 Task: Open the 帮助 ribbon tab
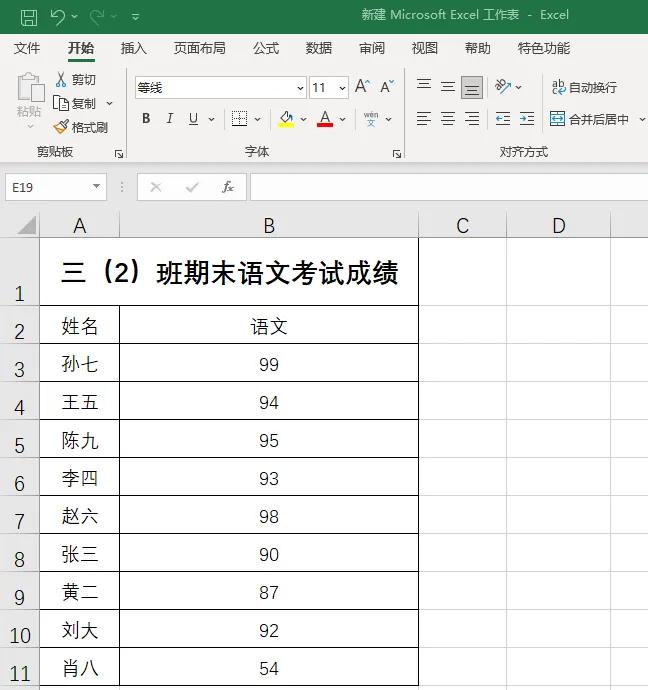tap(477, 48)
